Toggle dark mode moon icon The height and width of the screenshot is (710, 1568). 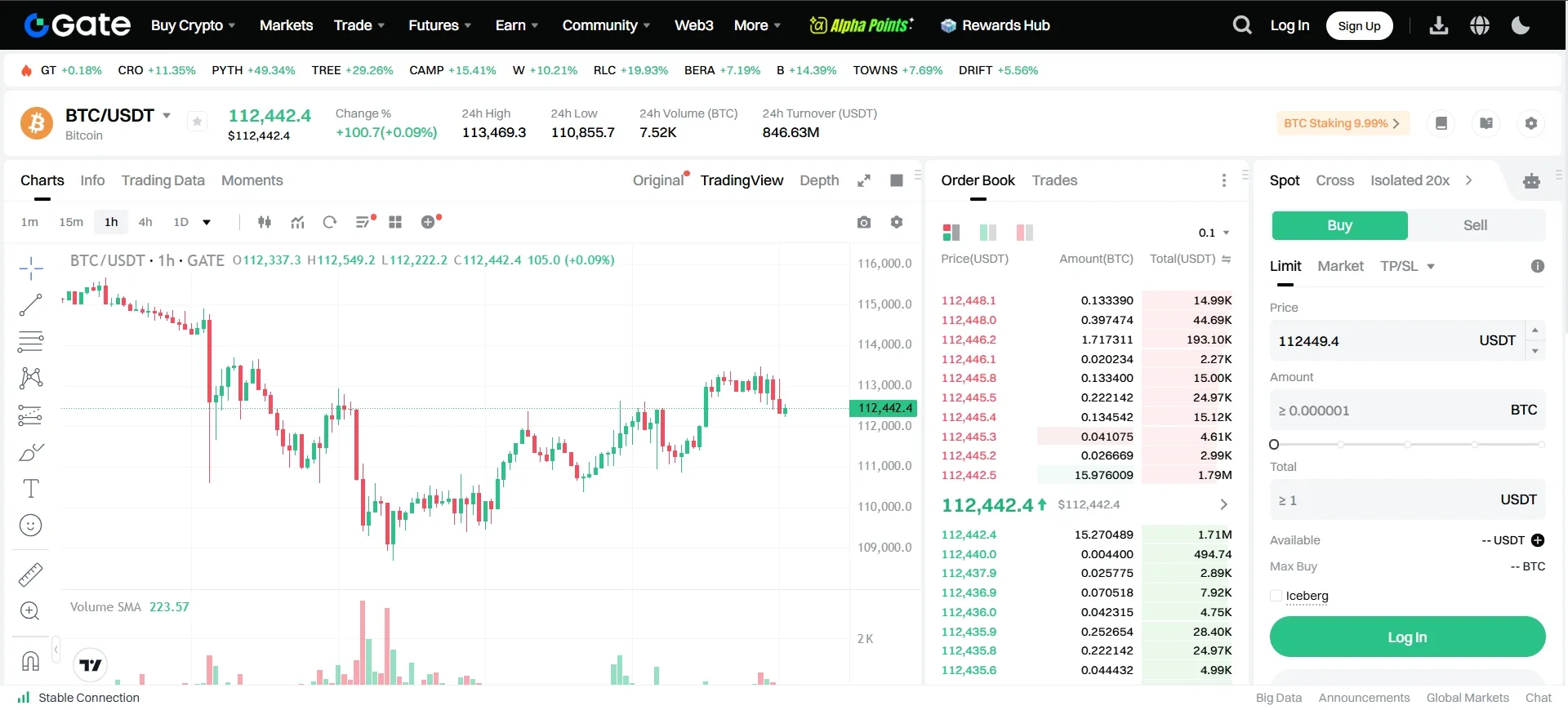(1521, 25)
